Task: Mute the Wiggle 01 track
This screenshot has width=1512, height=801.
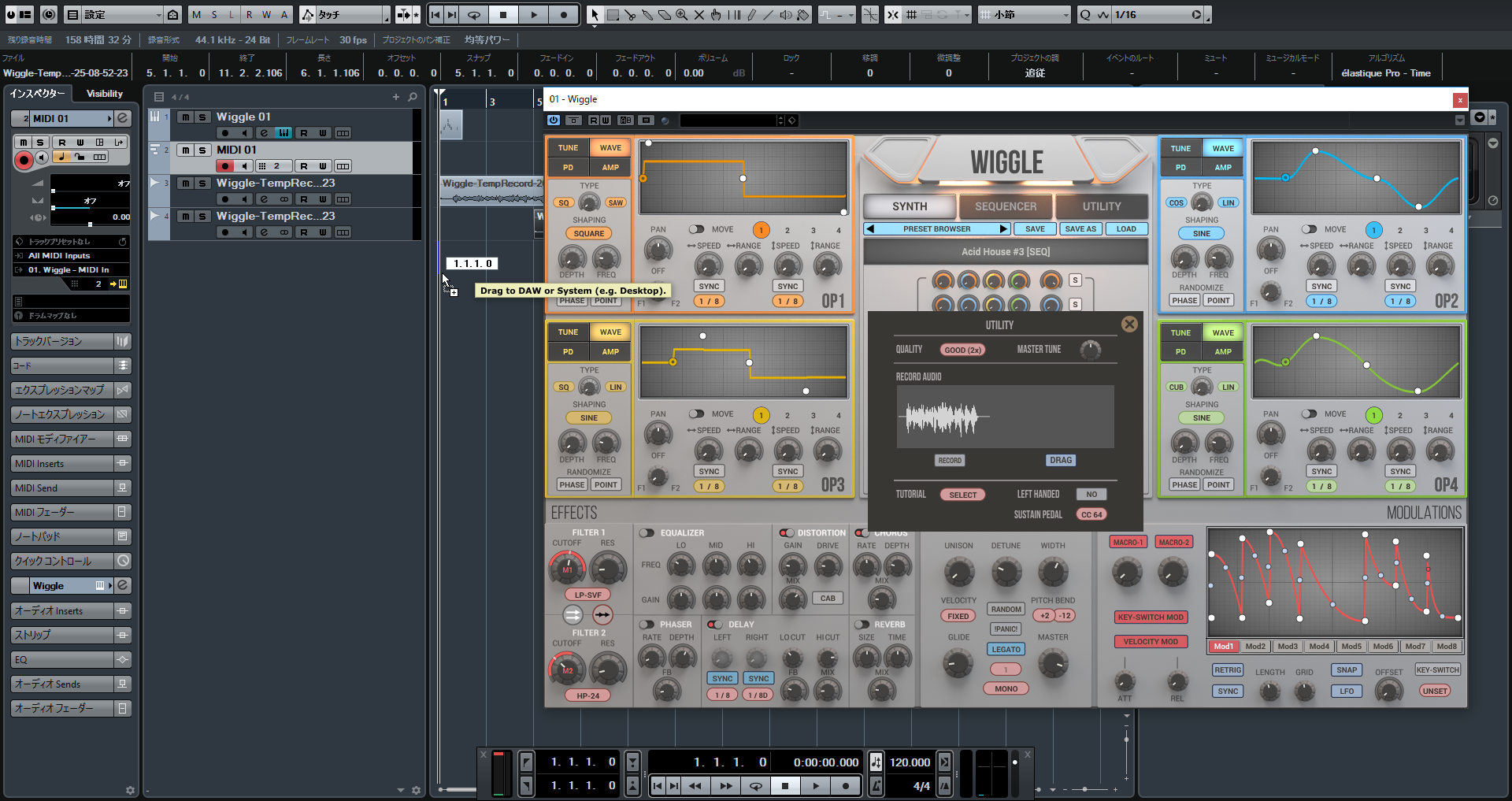Action: [x=185, y=117]
